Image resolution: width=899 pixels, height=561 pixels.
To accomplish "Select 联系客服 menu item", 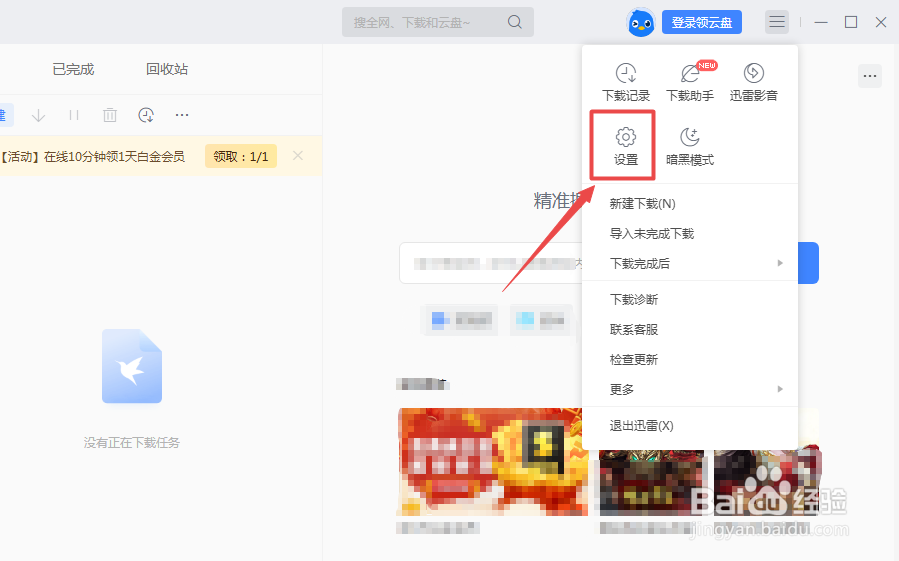I will (690, 329).
